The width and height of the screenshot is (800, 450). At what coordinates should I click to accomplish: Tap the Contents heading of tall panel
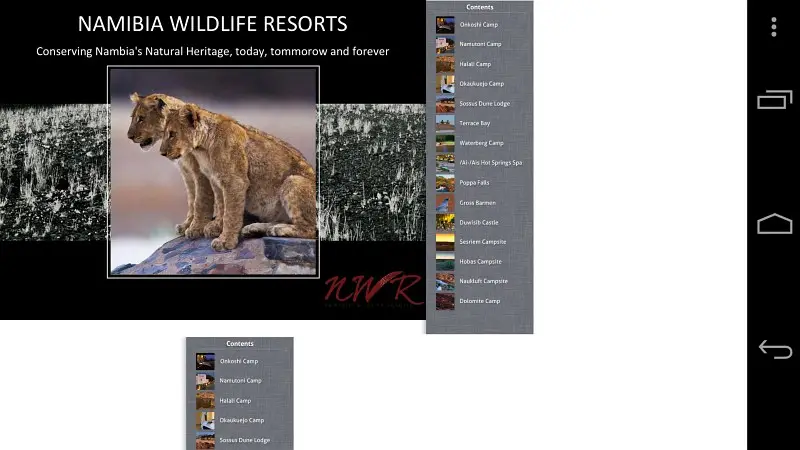[x=480, y=7]
